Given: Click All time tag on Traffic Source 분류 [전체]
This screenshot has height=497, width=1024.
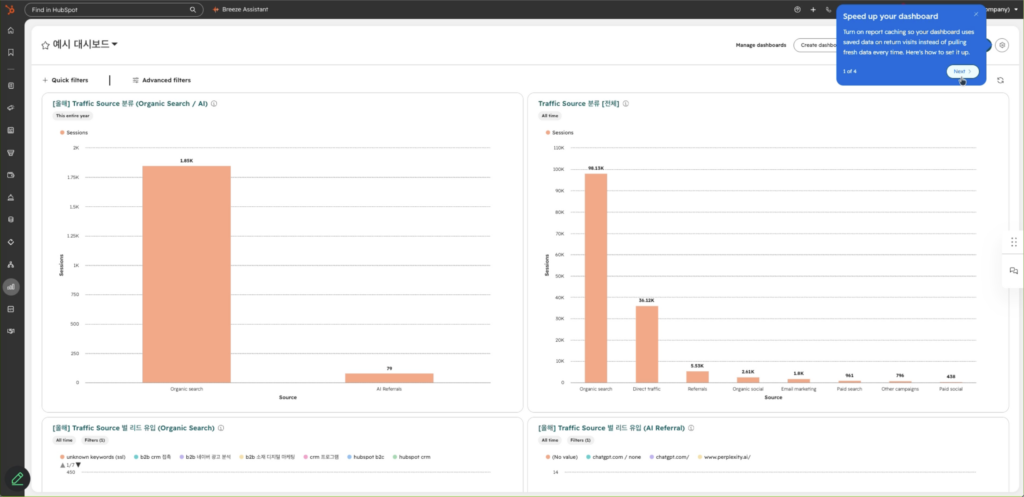Looking at the screenshot, I should pyautogui.click(x=550, y=116).
